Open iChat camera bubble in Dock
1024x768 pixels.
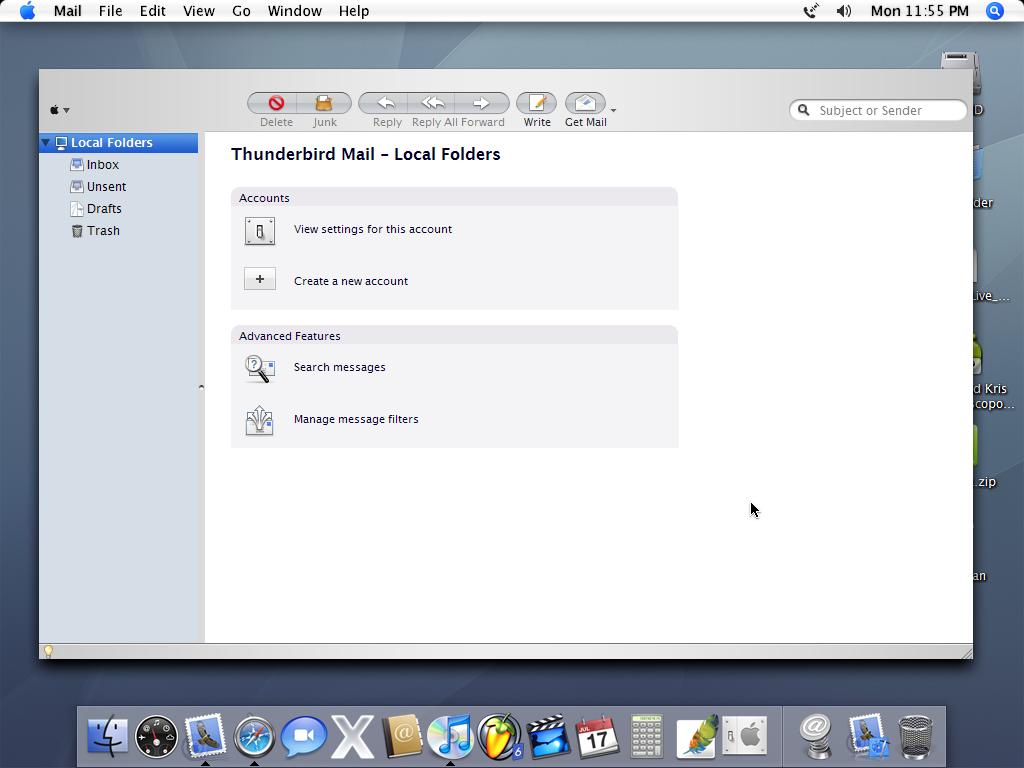click(303, 736)
